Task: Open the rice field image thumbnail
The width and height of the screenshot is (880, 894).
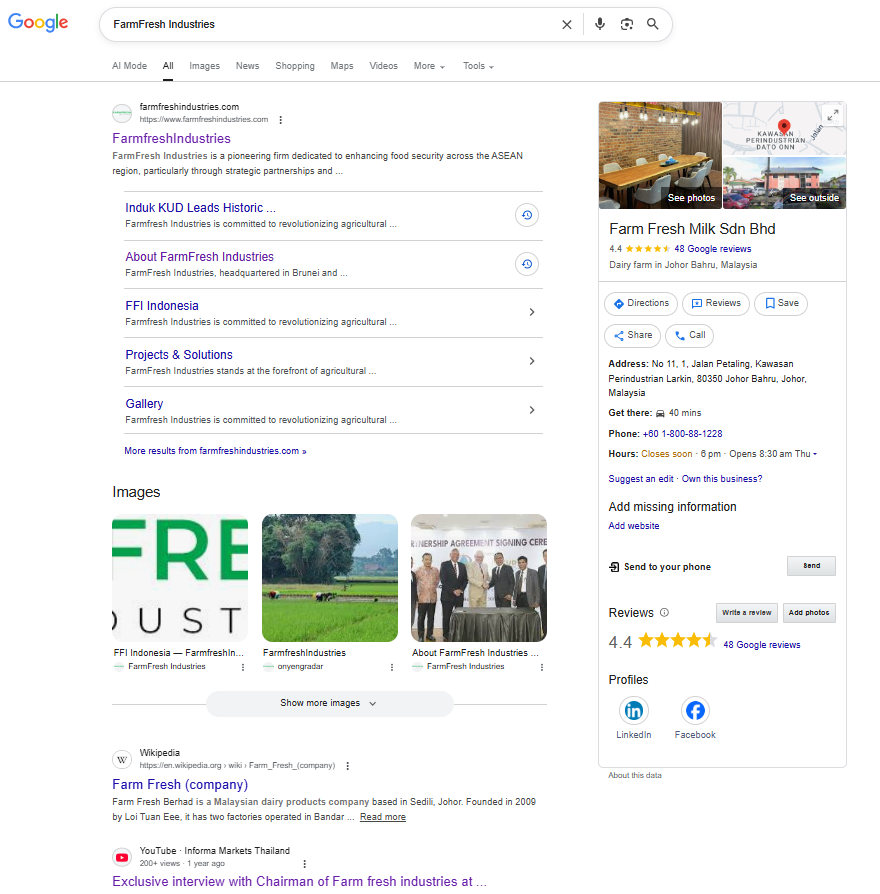Action: point(330,578)
